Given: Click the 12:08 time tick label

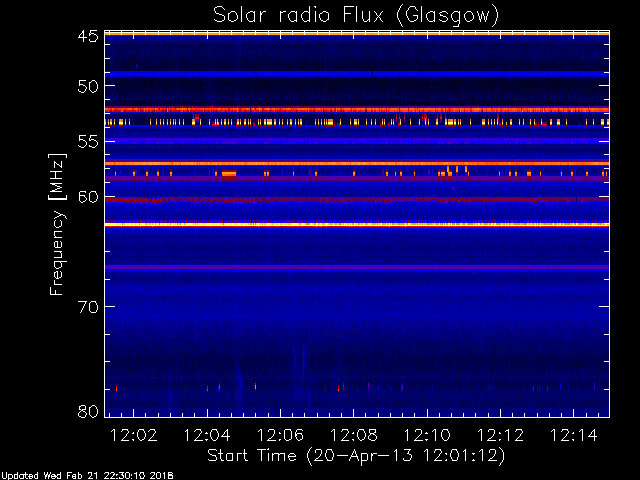Looking at the screenshot, I should (353, 435).
